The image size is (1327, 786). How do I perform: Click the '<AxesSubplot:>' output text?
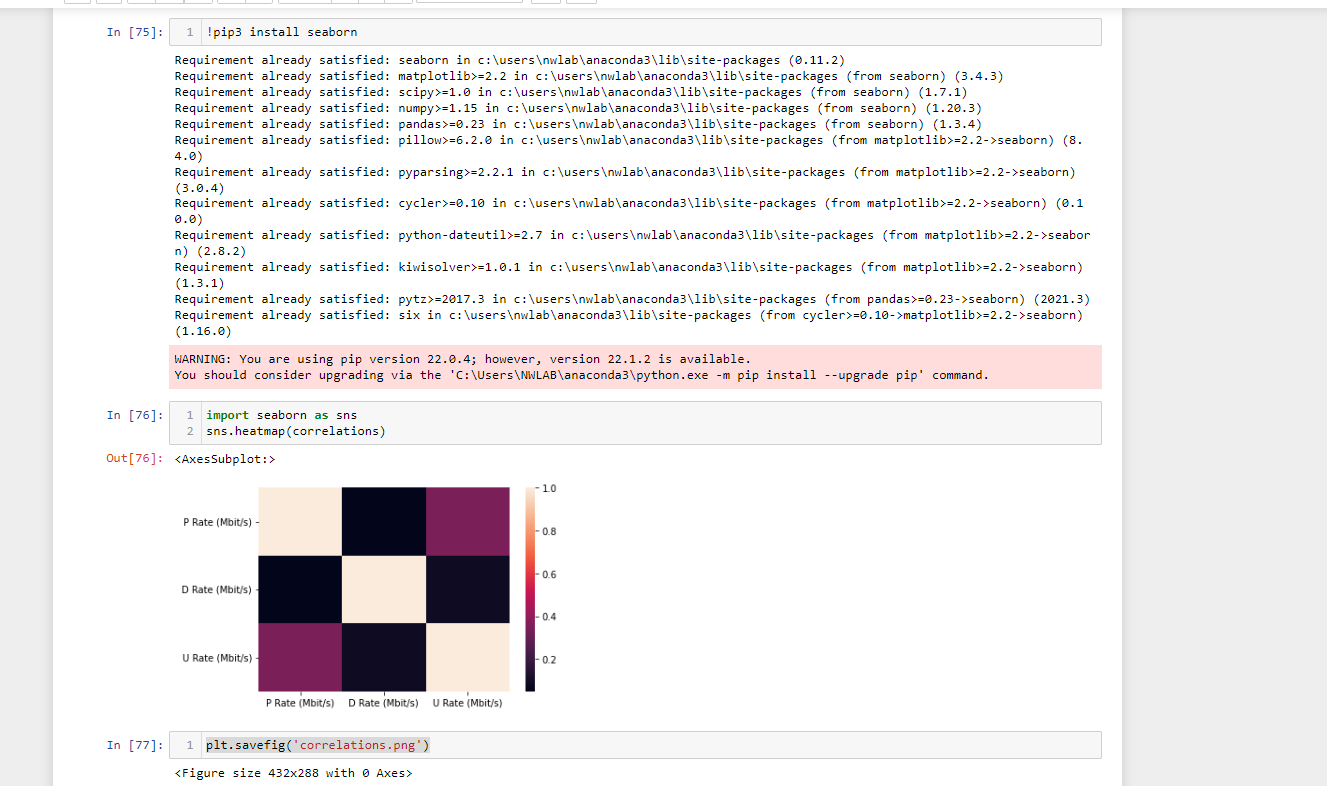click(x=224, y=460)
